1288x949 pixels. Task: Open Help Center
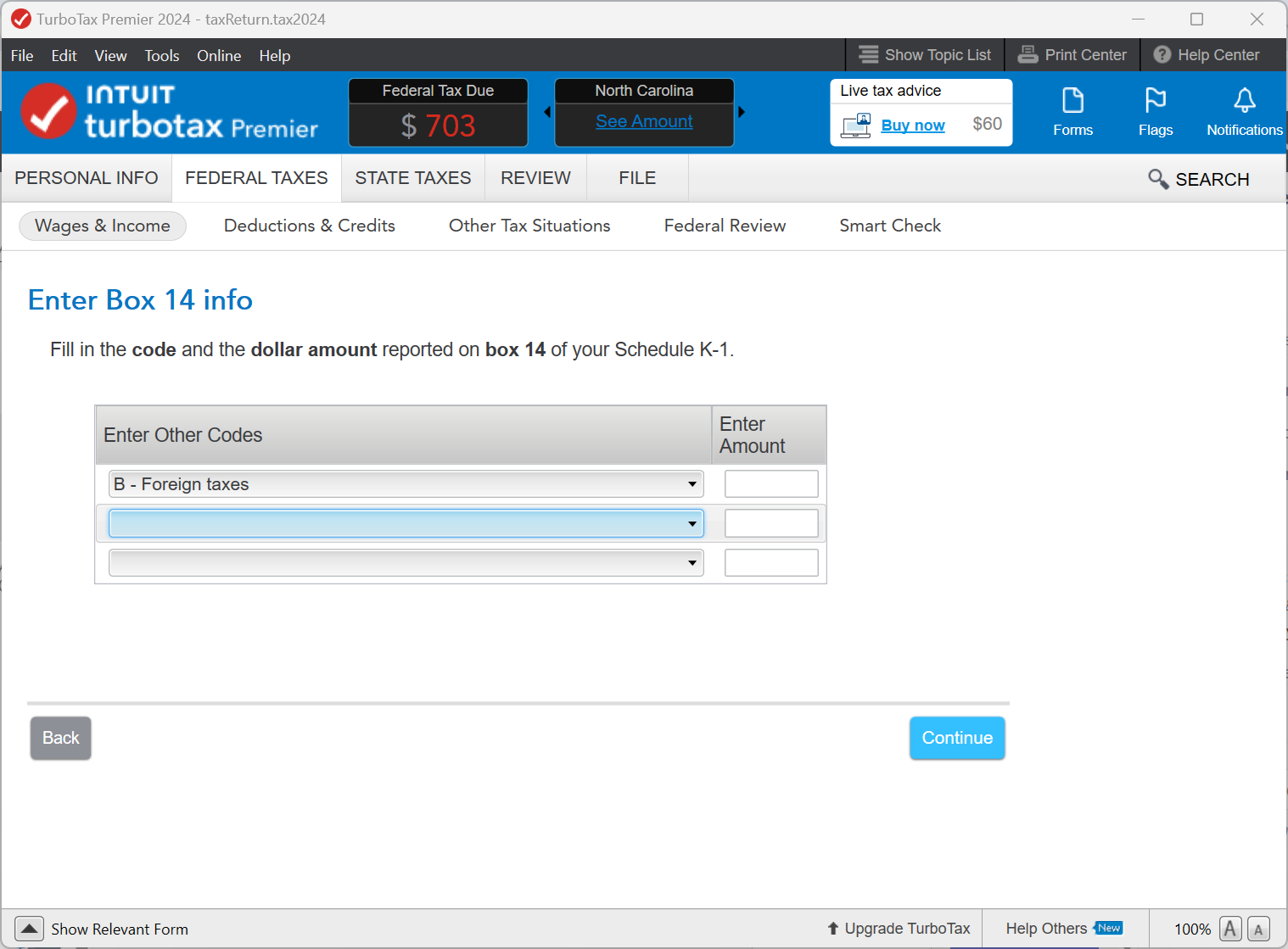[1207, 55]
